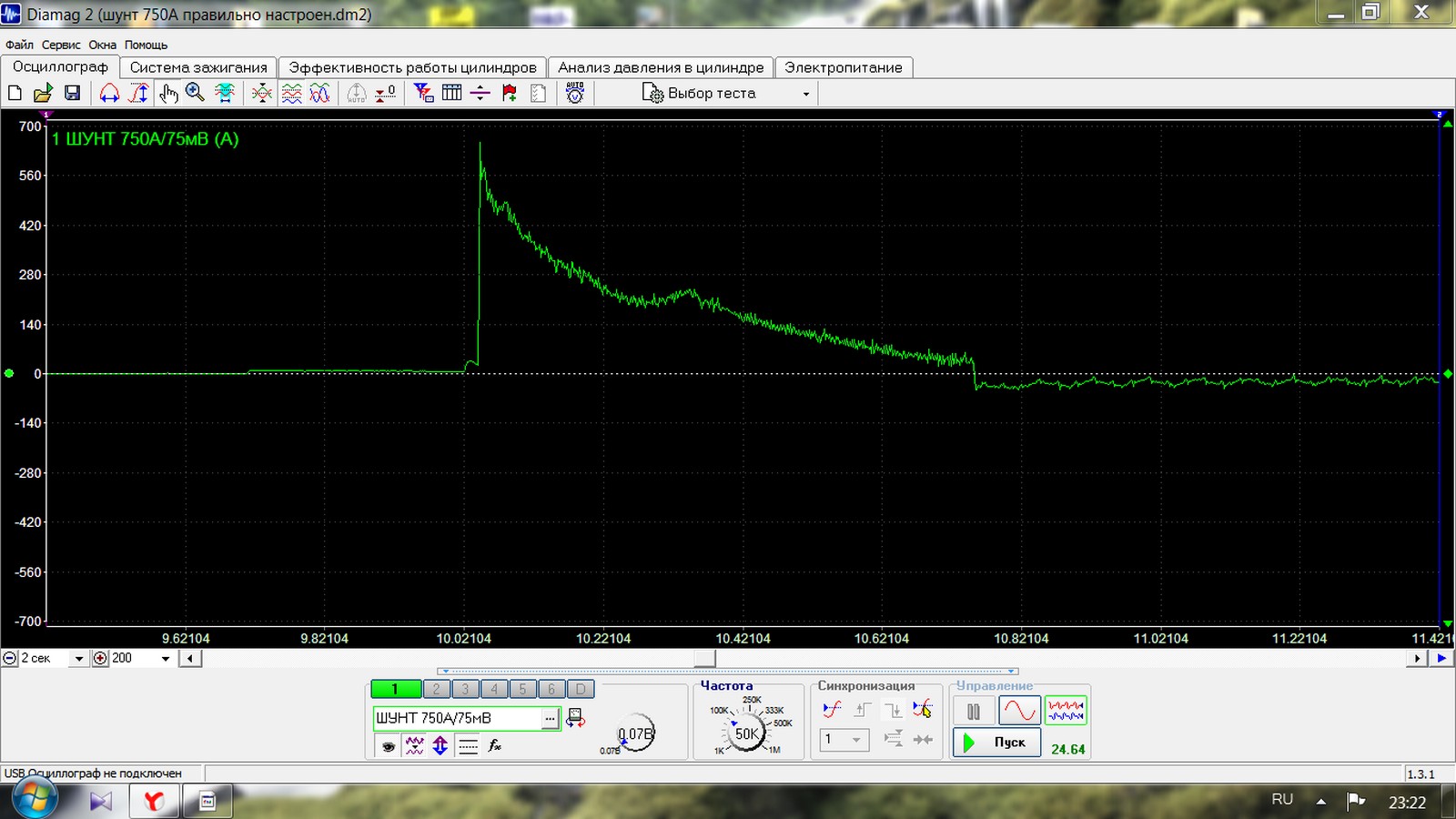Open the filter settings icon with funnel
1456x819 pixels.
point(423,93)
